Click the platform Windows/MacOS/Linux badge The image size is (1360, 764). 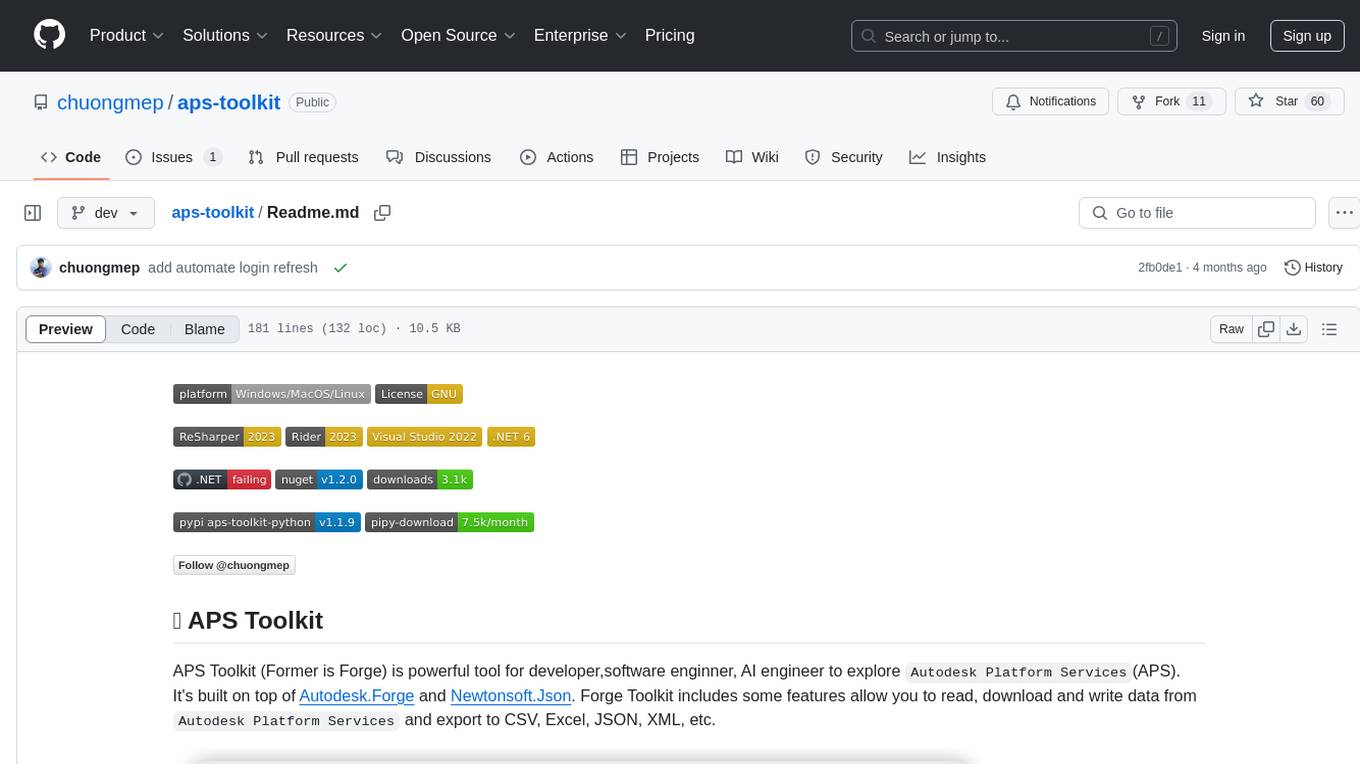click(272, 394)
